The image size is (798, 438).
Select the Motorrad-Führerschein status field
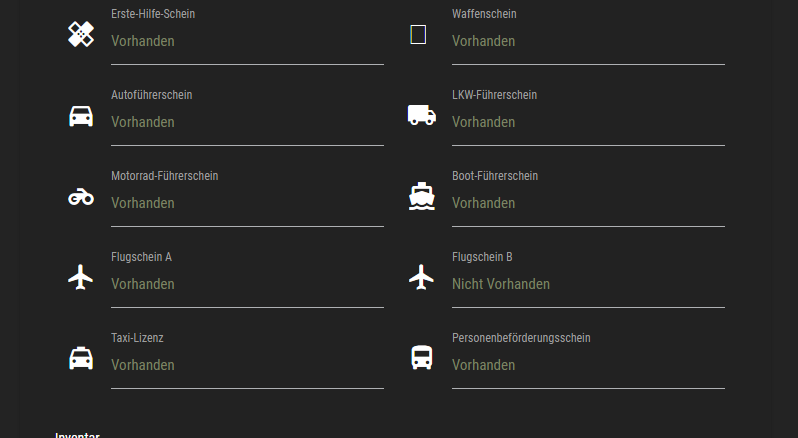247,204
